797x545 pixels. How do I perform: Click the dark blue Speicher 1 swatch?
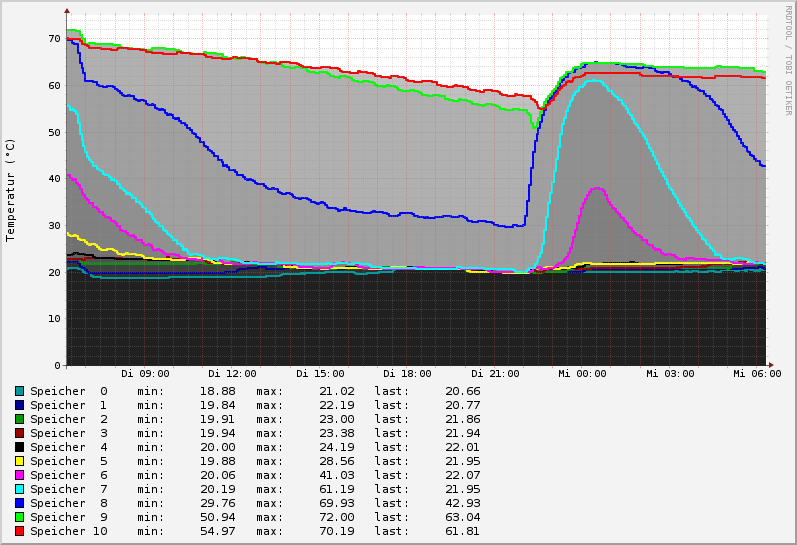(x=19, y=405)
